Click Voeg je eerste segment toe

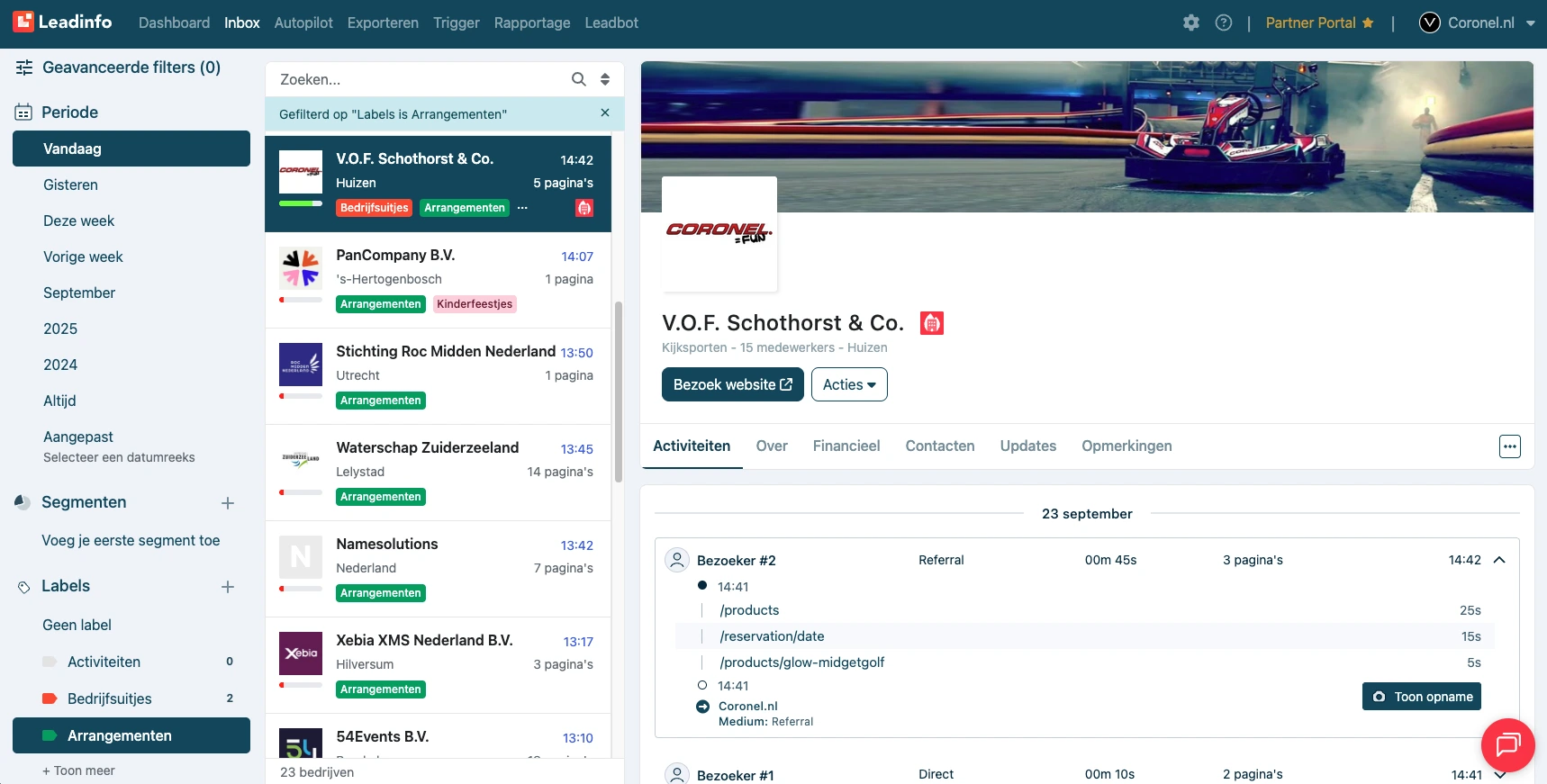[131, 540]
